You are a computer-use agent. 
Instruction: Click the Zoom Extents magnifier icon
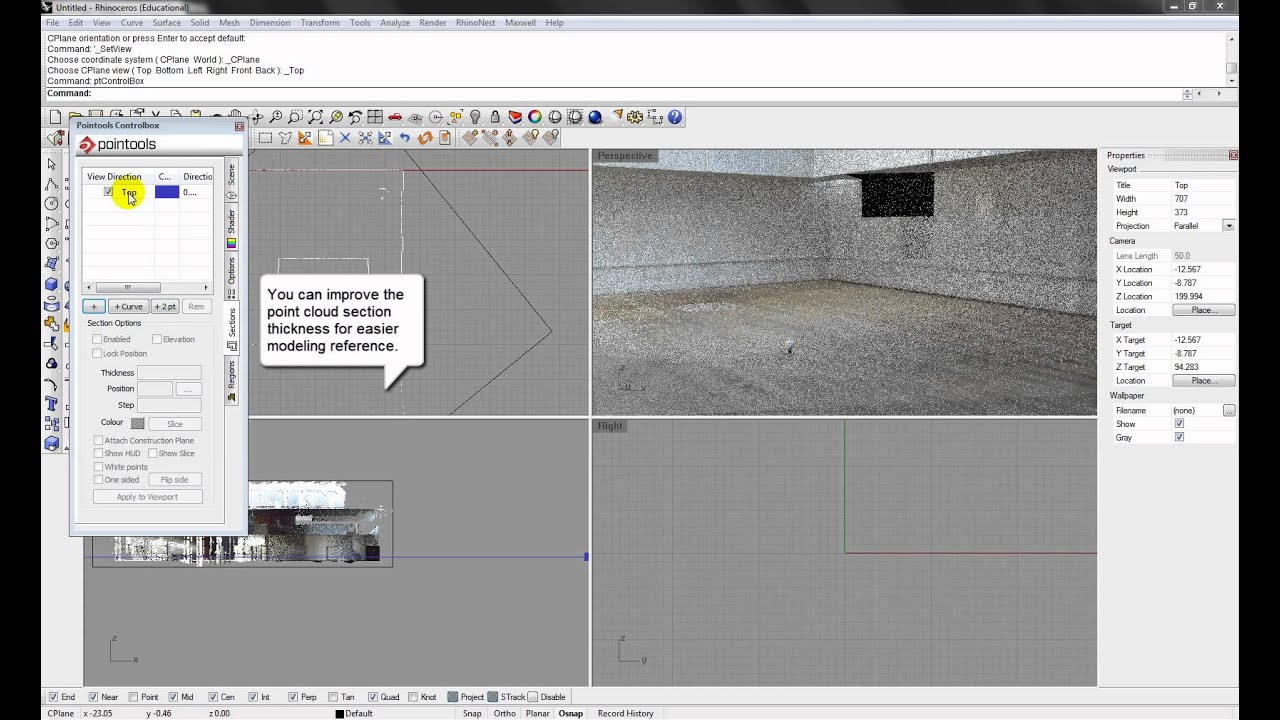point(315,118)
